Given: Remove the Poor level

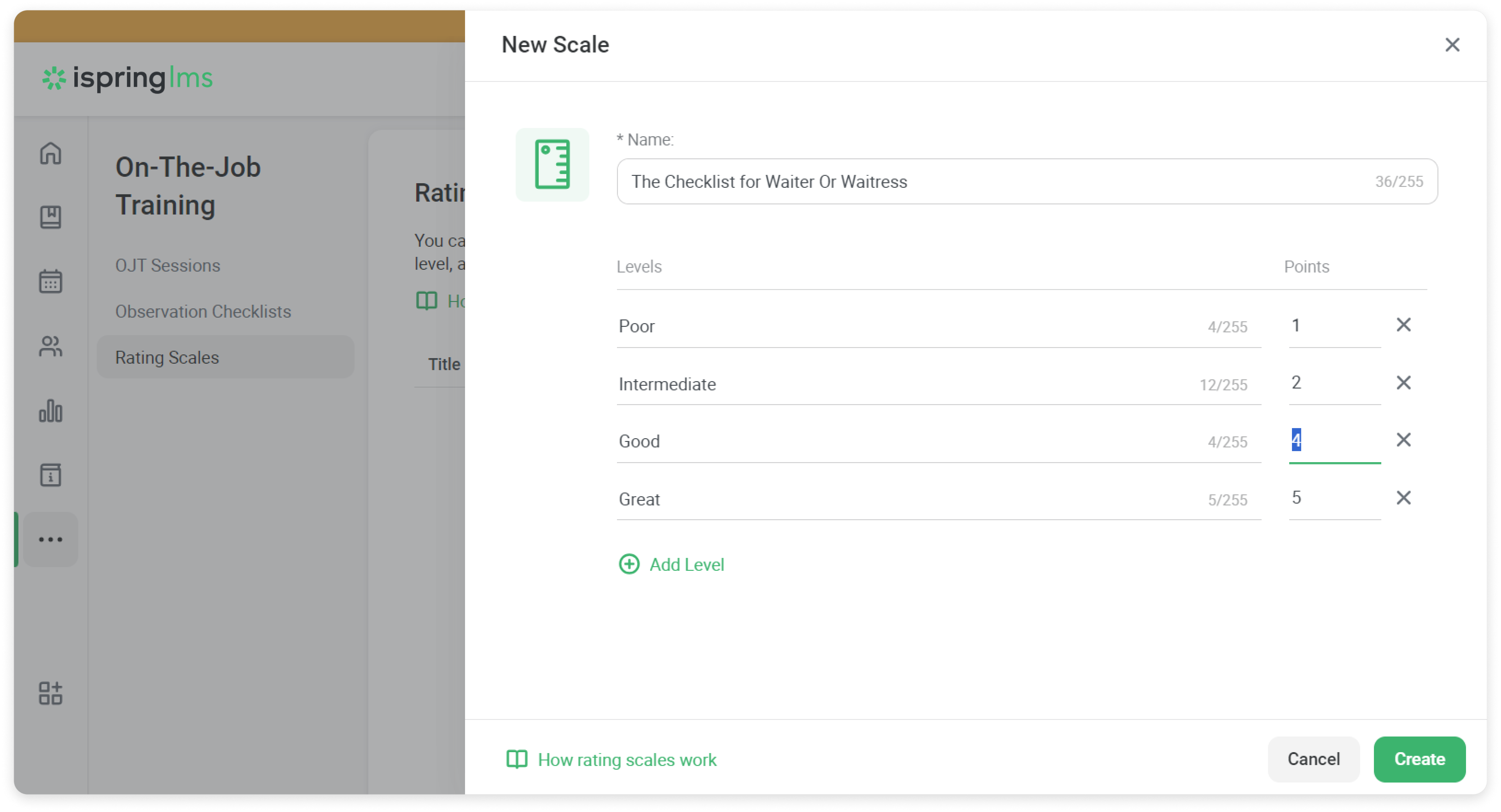Looking at the screenshot, I should 1403,325.
